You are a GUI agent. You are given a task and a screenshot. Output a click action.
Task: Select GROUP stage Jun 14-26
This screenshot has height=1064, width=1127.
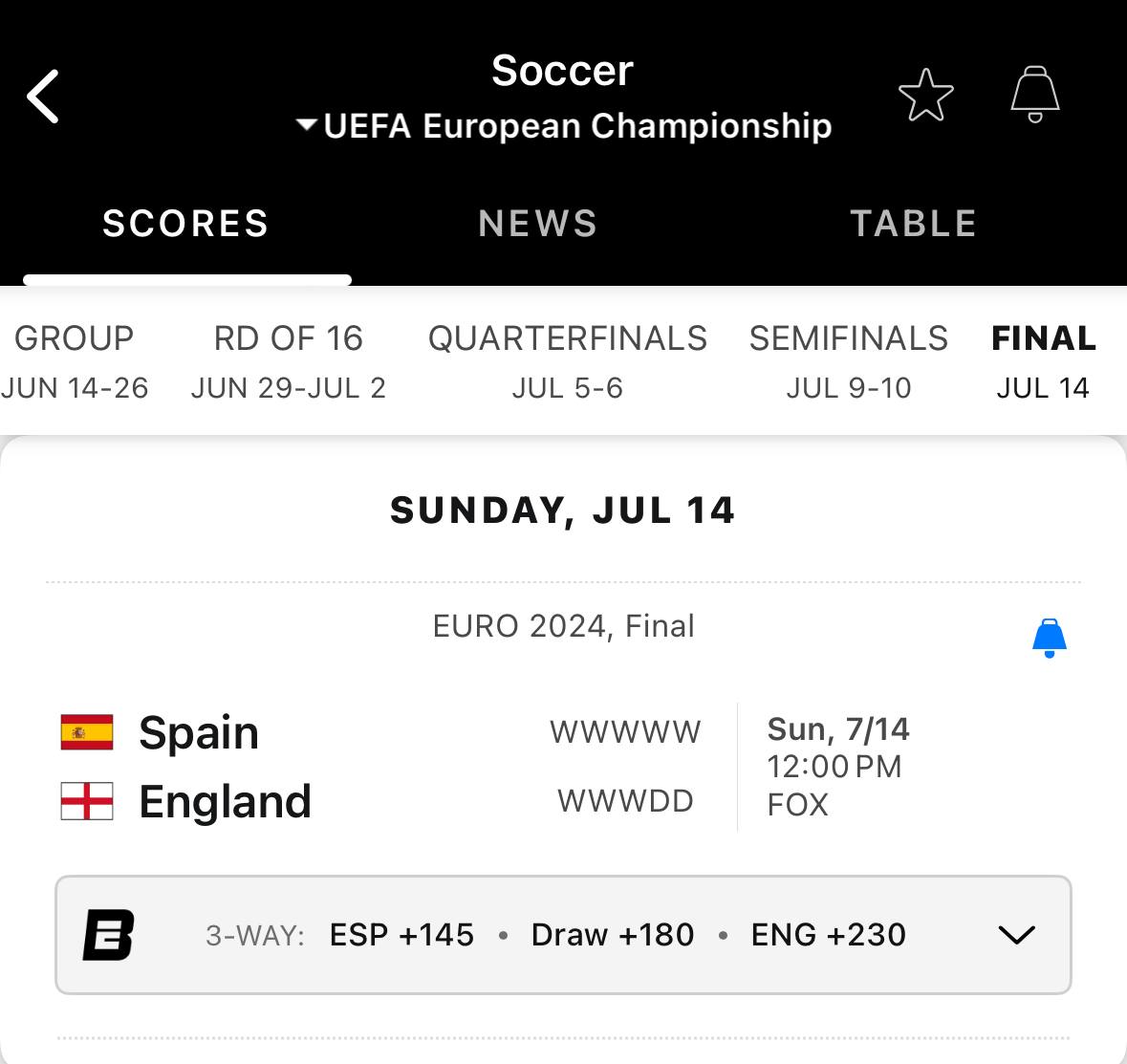74,361
